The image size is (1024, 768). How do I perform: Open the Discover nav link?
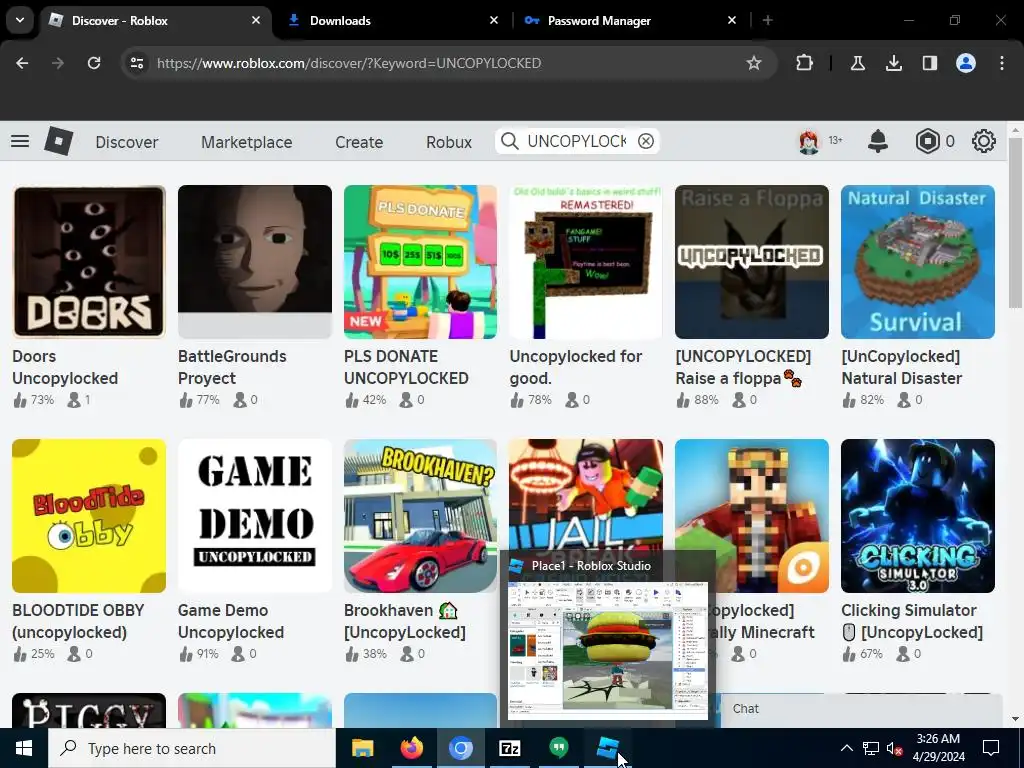(127, 142)
